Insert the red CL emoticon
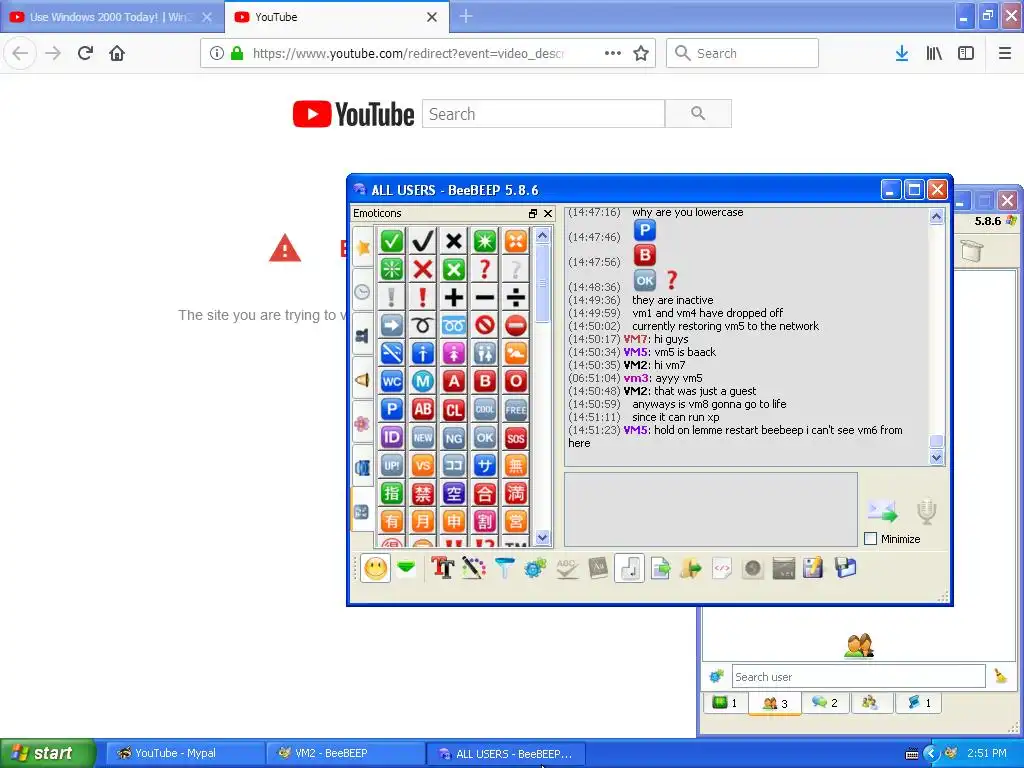The width and height of the screenshot is (1024, 768). [454, 409]
